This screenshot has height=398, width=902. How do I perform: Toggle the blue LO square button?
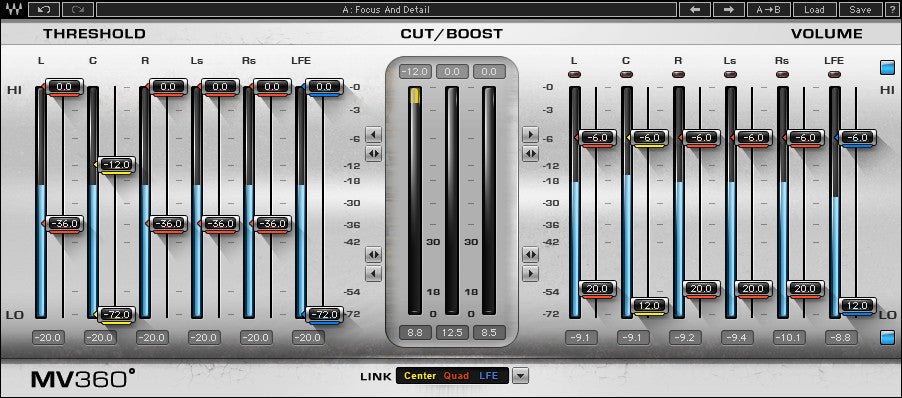888,337
